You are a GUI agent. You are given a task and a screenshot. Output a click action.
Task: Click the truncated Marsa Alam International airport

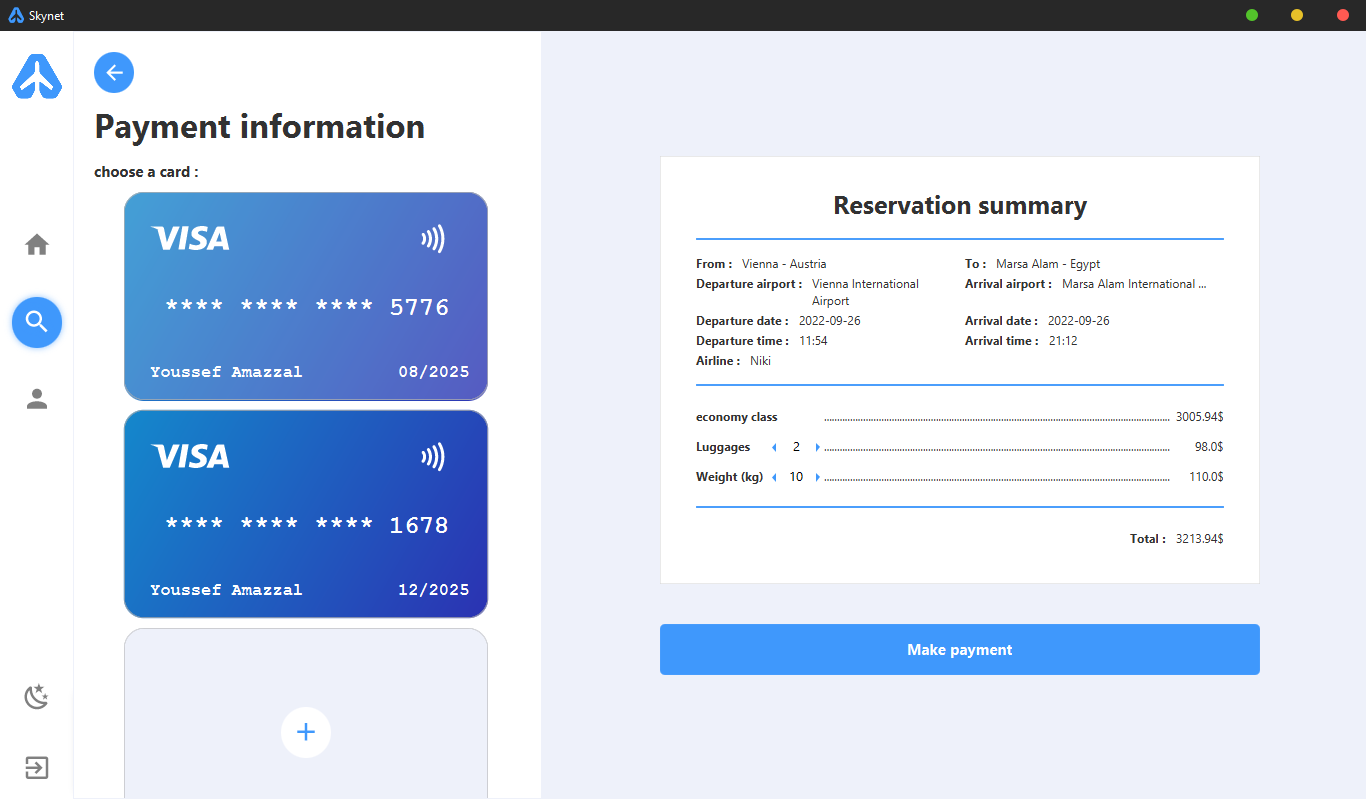(1134, 284)
